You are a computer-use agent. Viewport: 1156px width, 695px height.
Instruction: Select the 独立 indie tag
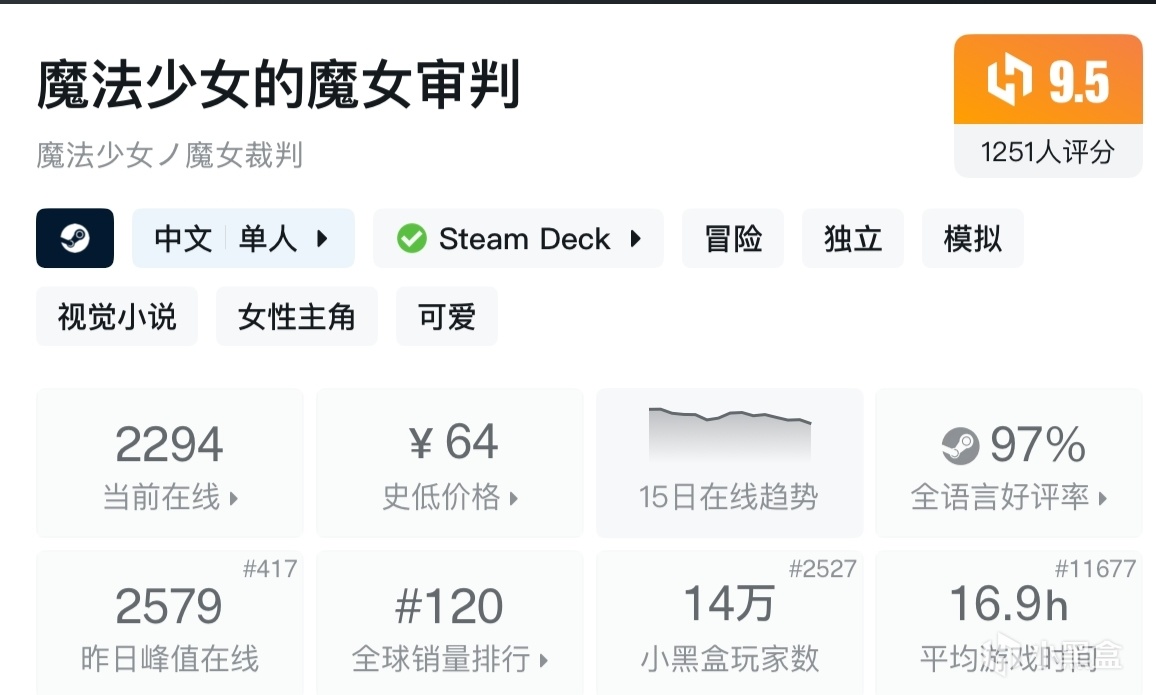pos(853,239)
